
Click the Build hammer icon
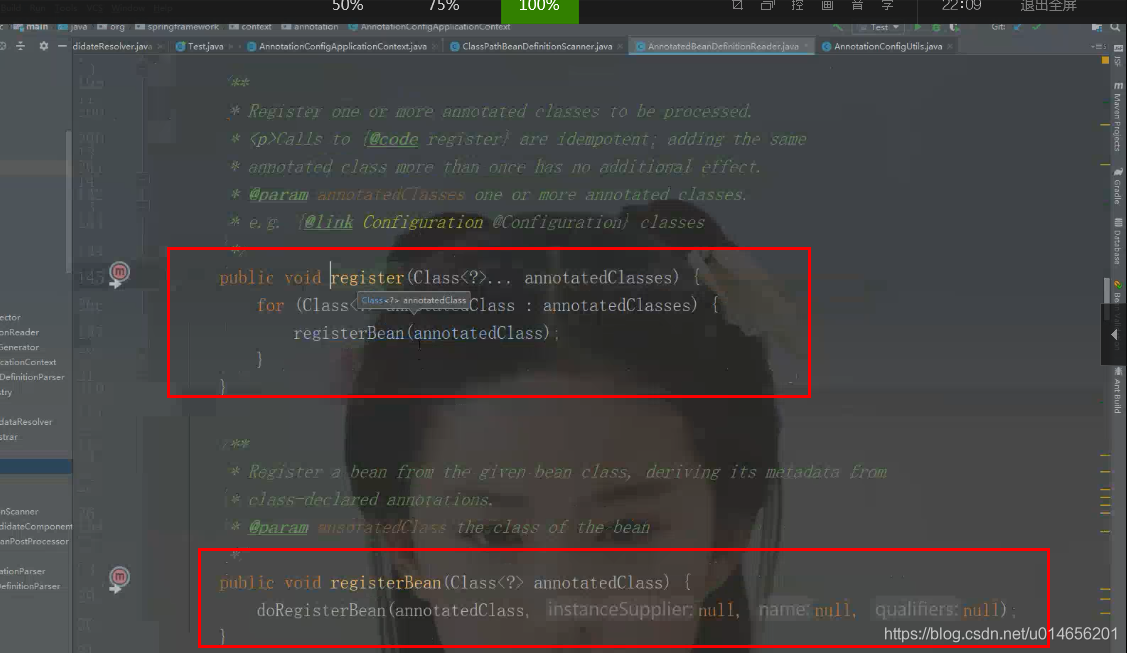pyautogui.click(x=838, y=27)
